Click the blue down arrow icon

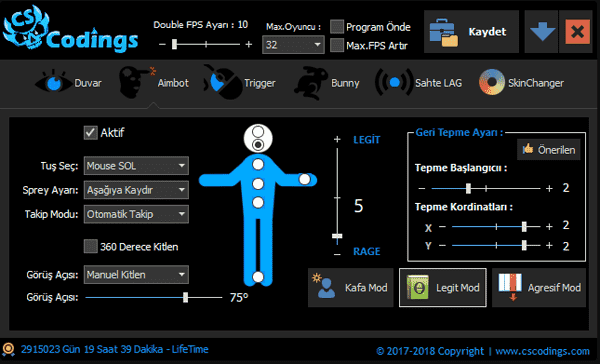pyautogui.click(x=542, y=31)
